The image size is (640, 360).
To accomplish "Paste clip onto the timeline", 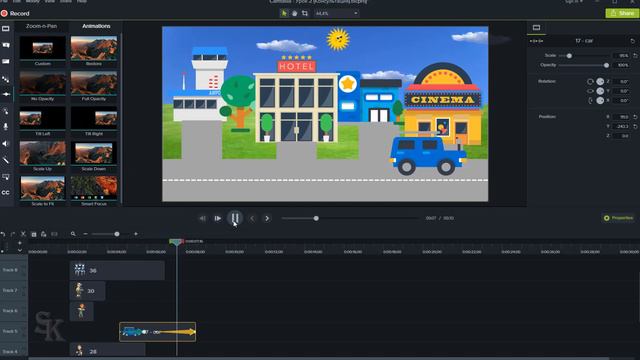I will coord(44,234).
